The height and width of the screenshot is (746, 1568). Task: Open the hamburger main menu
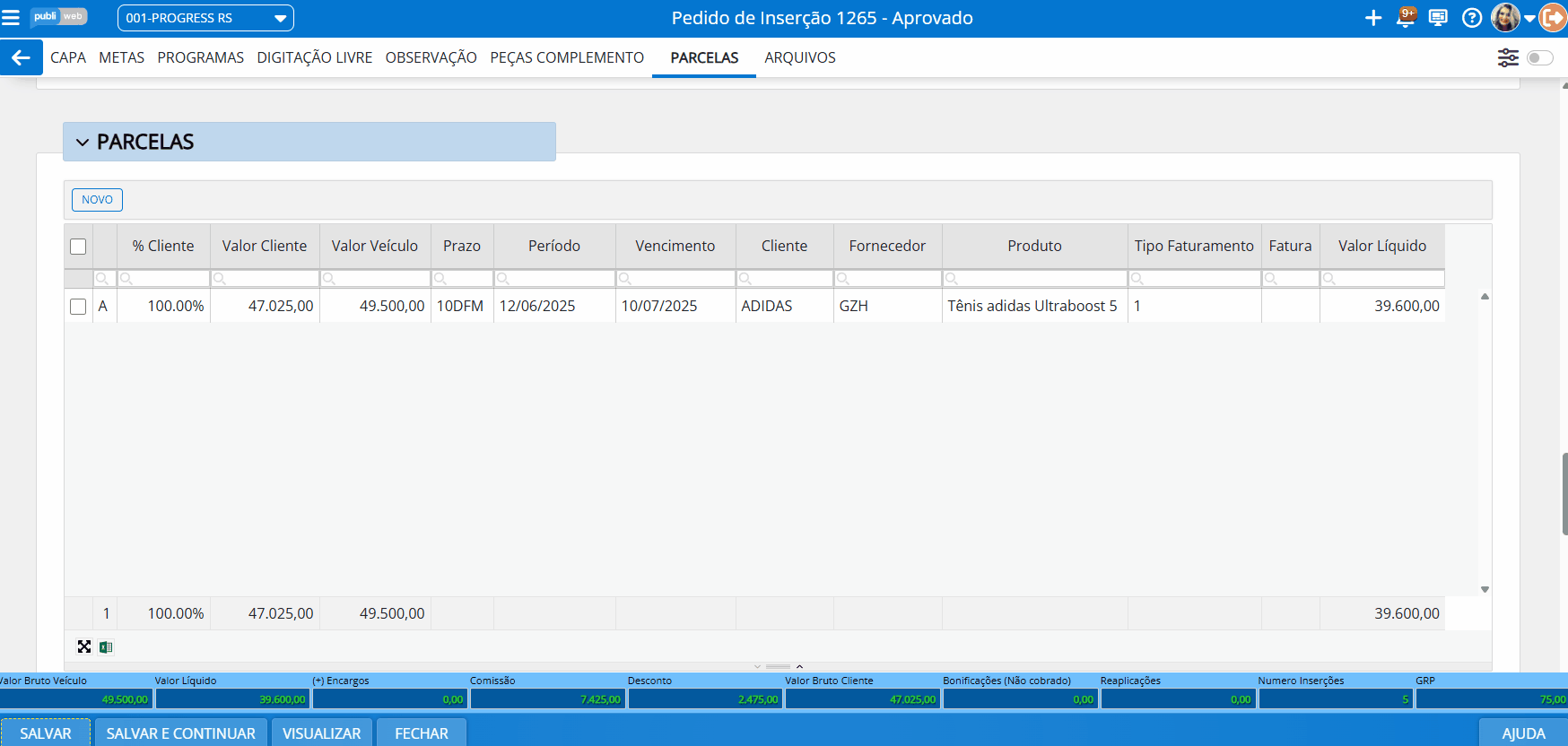point(11,18)
